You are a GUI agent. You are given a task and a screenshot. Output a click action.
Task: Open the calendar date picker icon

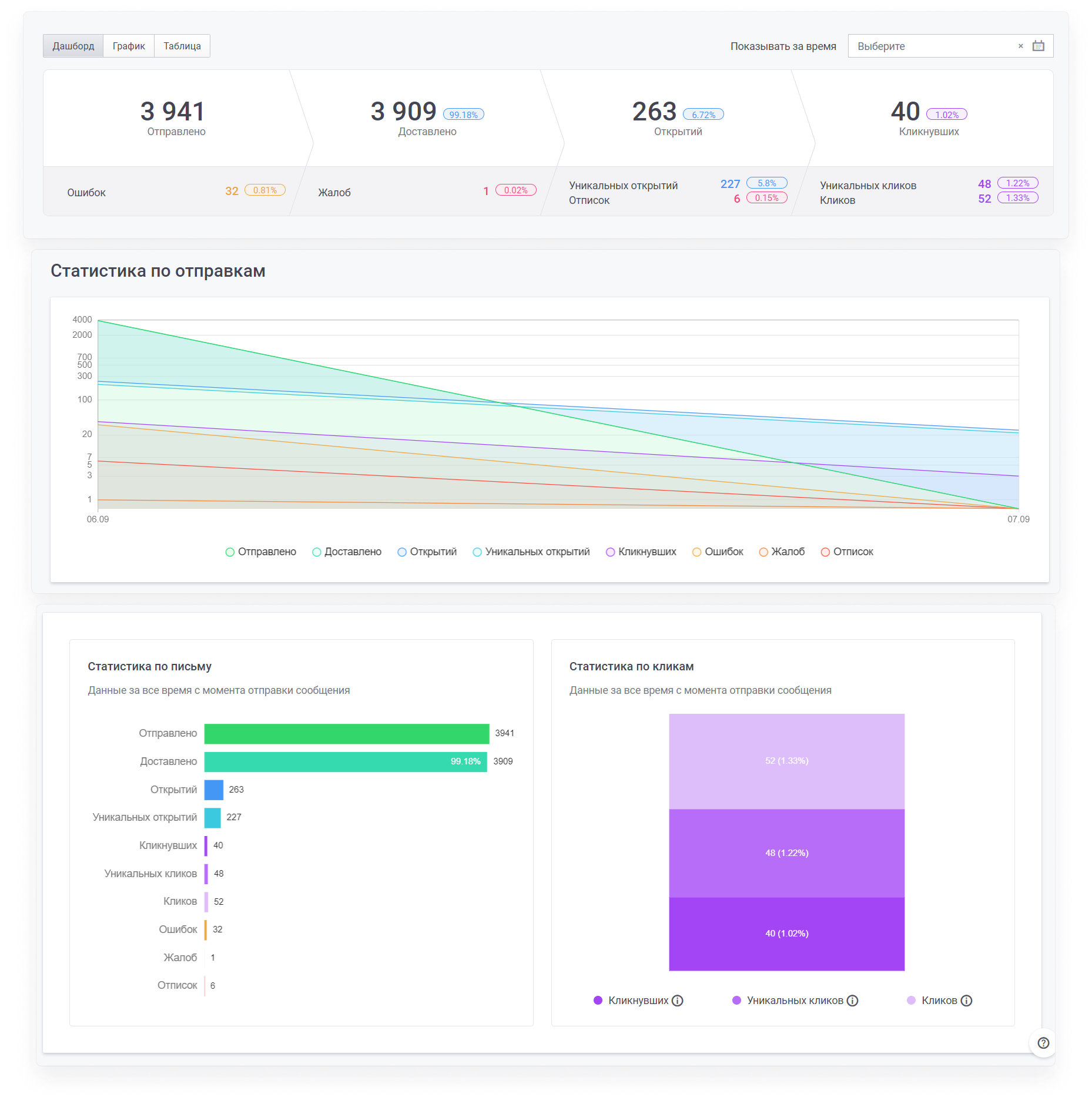tap(1038, 46)
